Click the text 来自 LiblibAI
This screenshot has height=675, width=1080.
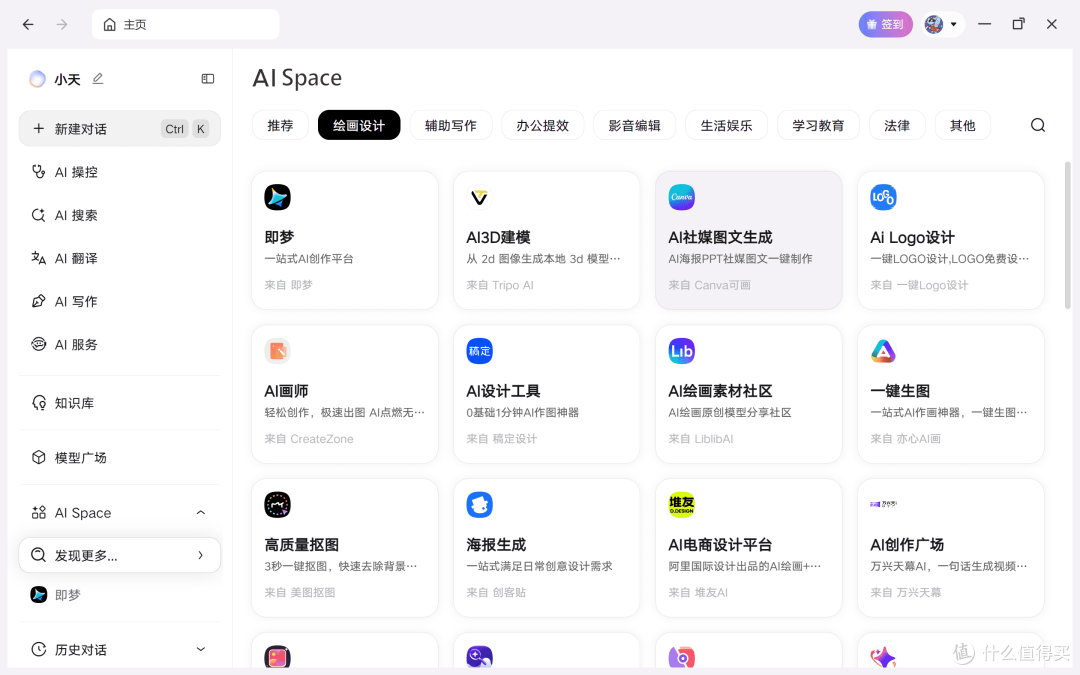pyautogui.click(x=700, y=439)
